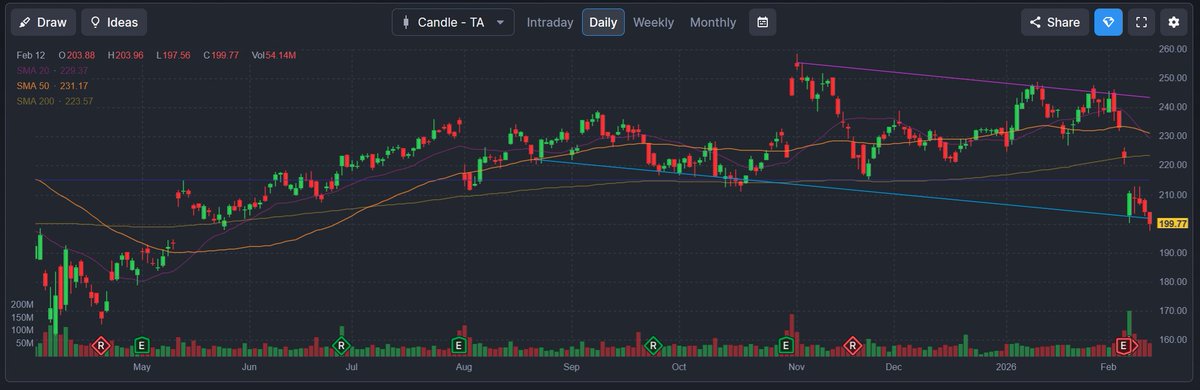Toggle fullscreen chart mode
This screenshot has width=1200, height=390.
[1142, 22]
